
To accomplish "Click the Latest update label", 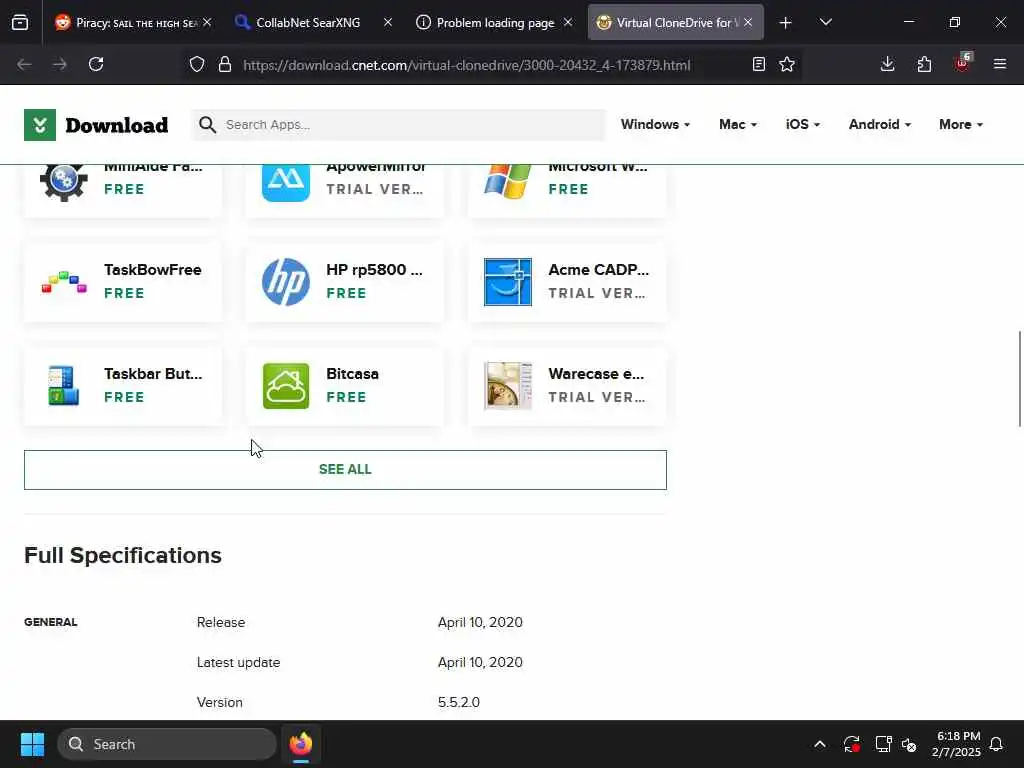I will click(x=238, y=662).
